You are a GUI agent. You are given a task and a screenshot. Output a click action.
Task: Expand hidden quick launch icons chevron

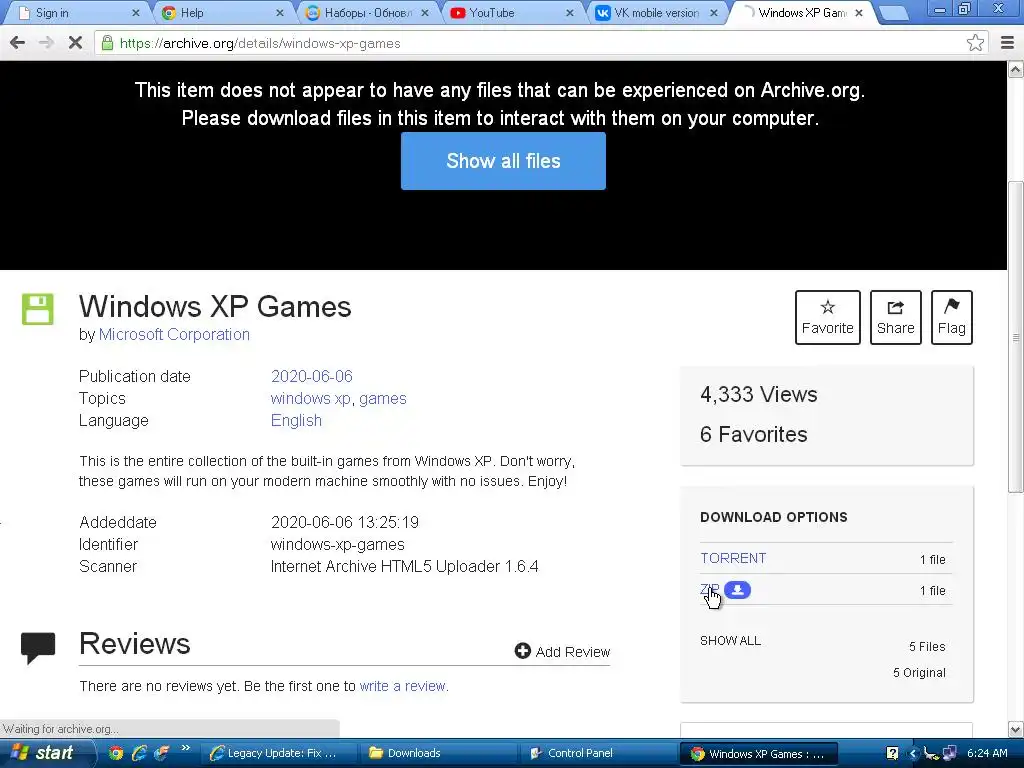185,748
